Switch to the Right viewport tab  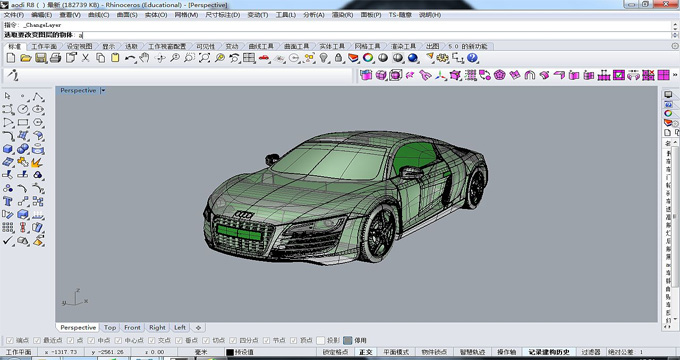click(x=157, y=327)
